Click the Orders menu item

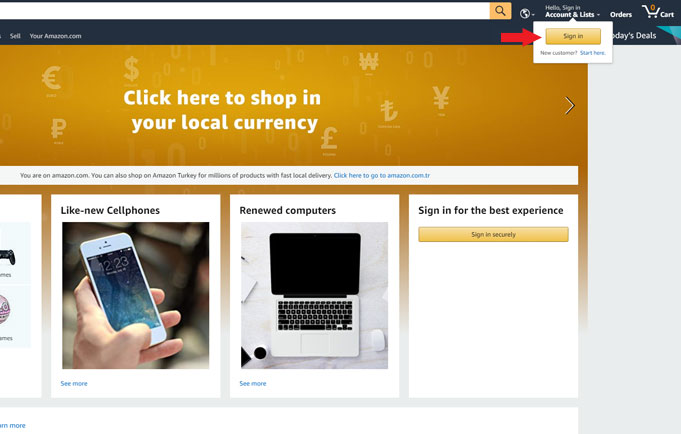coord(621,14)
